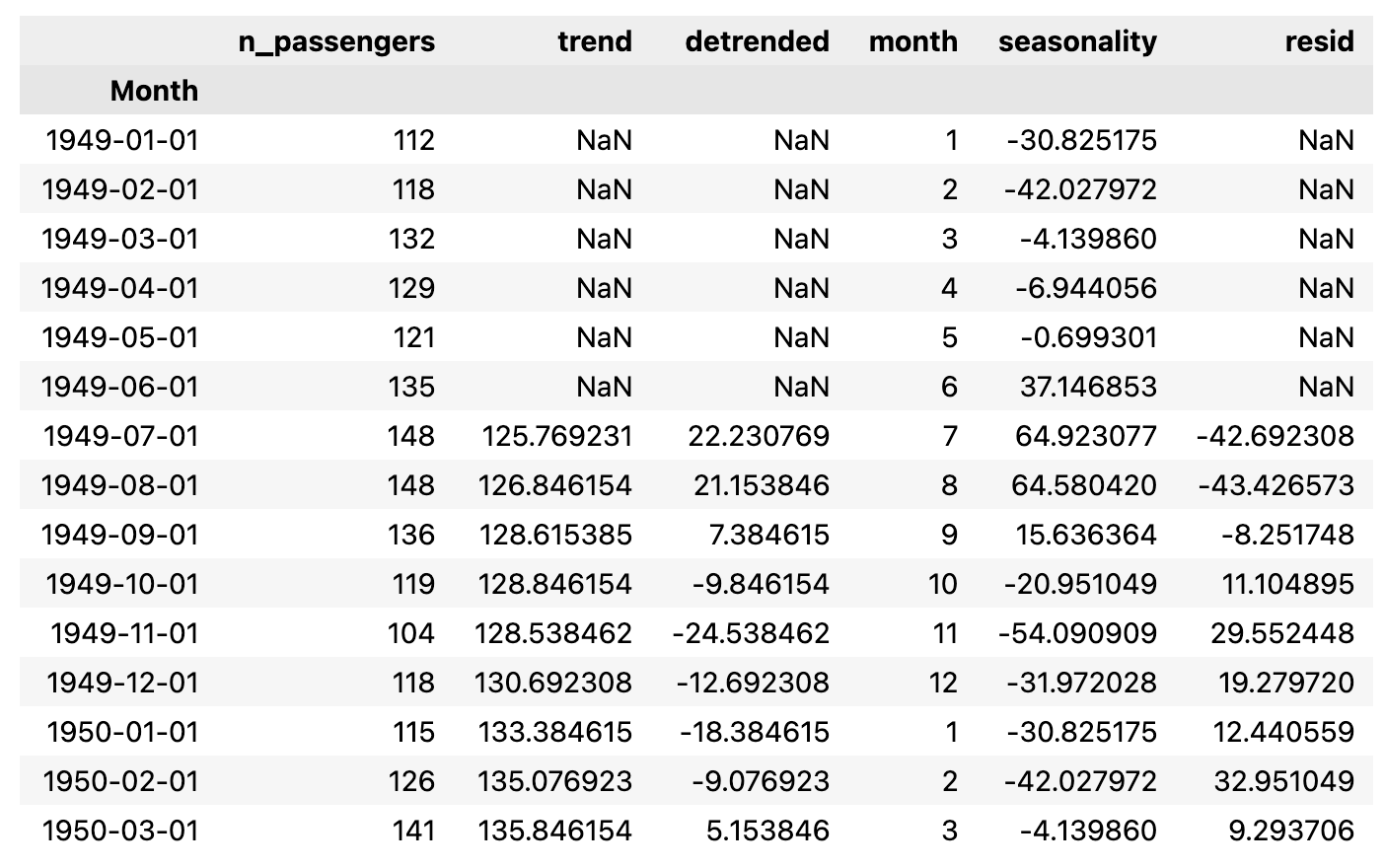
Task: Click resid value -42.692308
Action: tap(1275, 436)
